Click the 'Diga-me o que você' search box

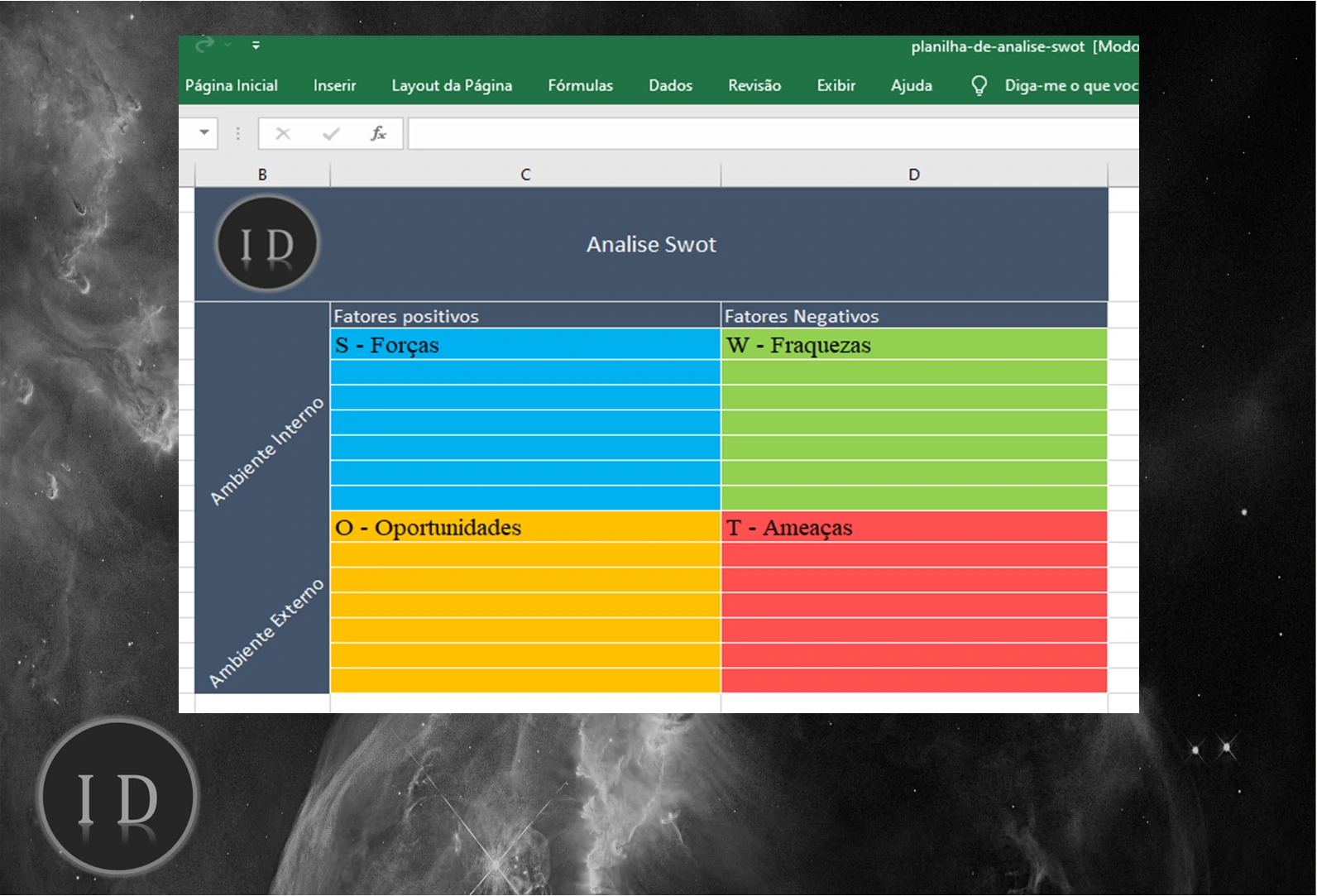[1070, 85]
